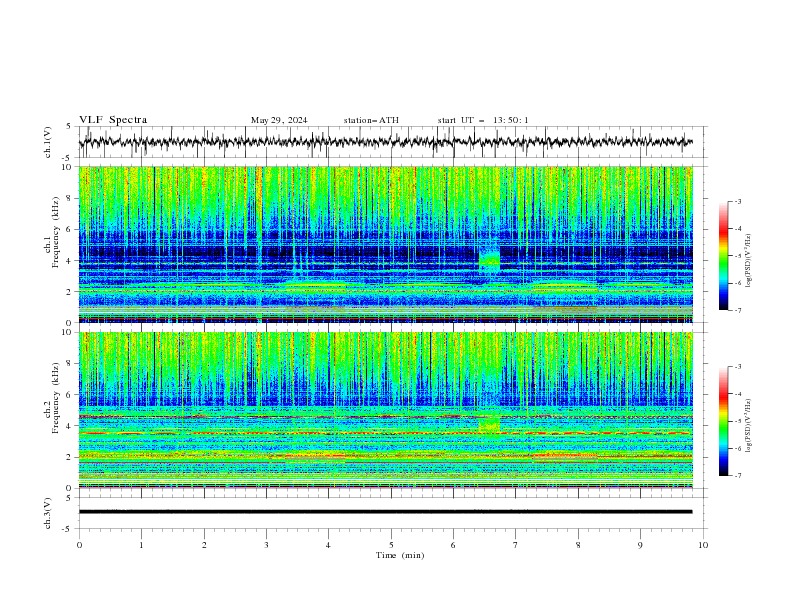Viewport: 792px width, 612px height.
Task: Click the "6" tick on the Time axis
Action: [453, 545]
